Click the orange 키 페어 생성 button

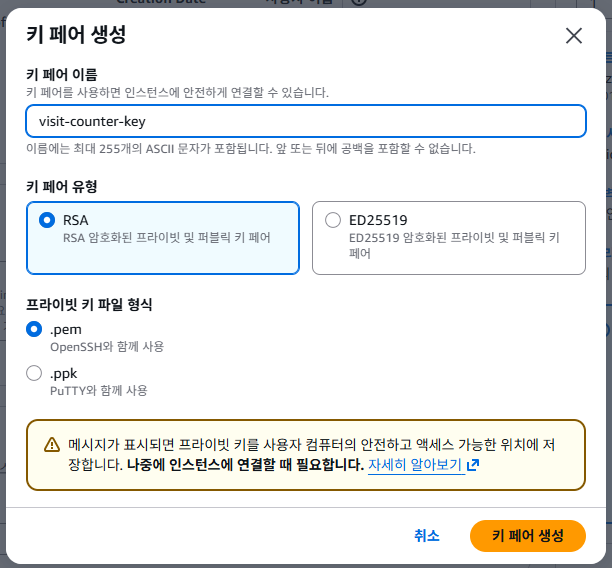pyautogui.click(x=528, y=536)
